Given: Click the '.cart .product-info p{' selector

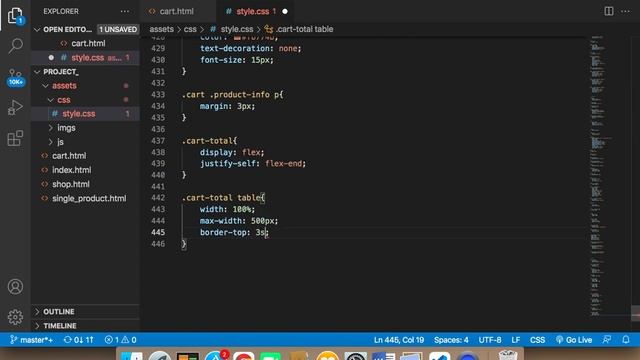Looking at the screenshot, I should [x=232, y=95].
